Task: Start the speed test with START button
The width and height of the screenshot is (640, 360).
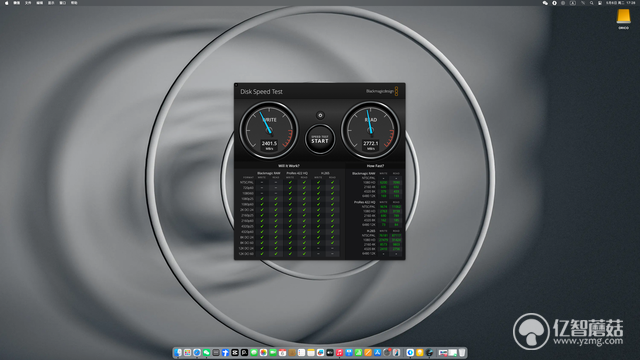Action: point(320,140)
